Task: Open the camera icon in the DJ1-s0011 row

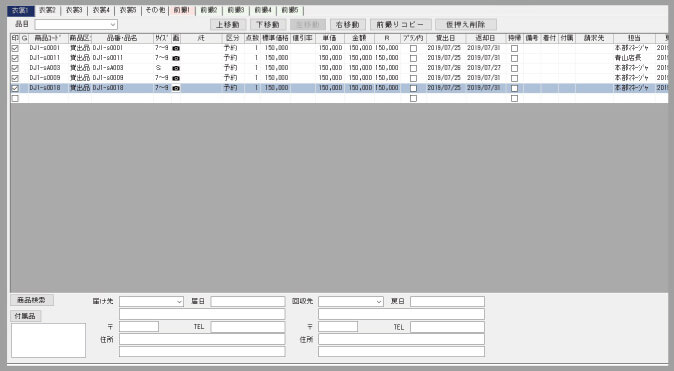Action: (x=176, y=58)
